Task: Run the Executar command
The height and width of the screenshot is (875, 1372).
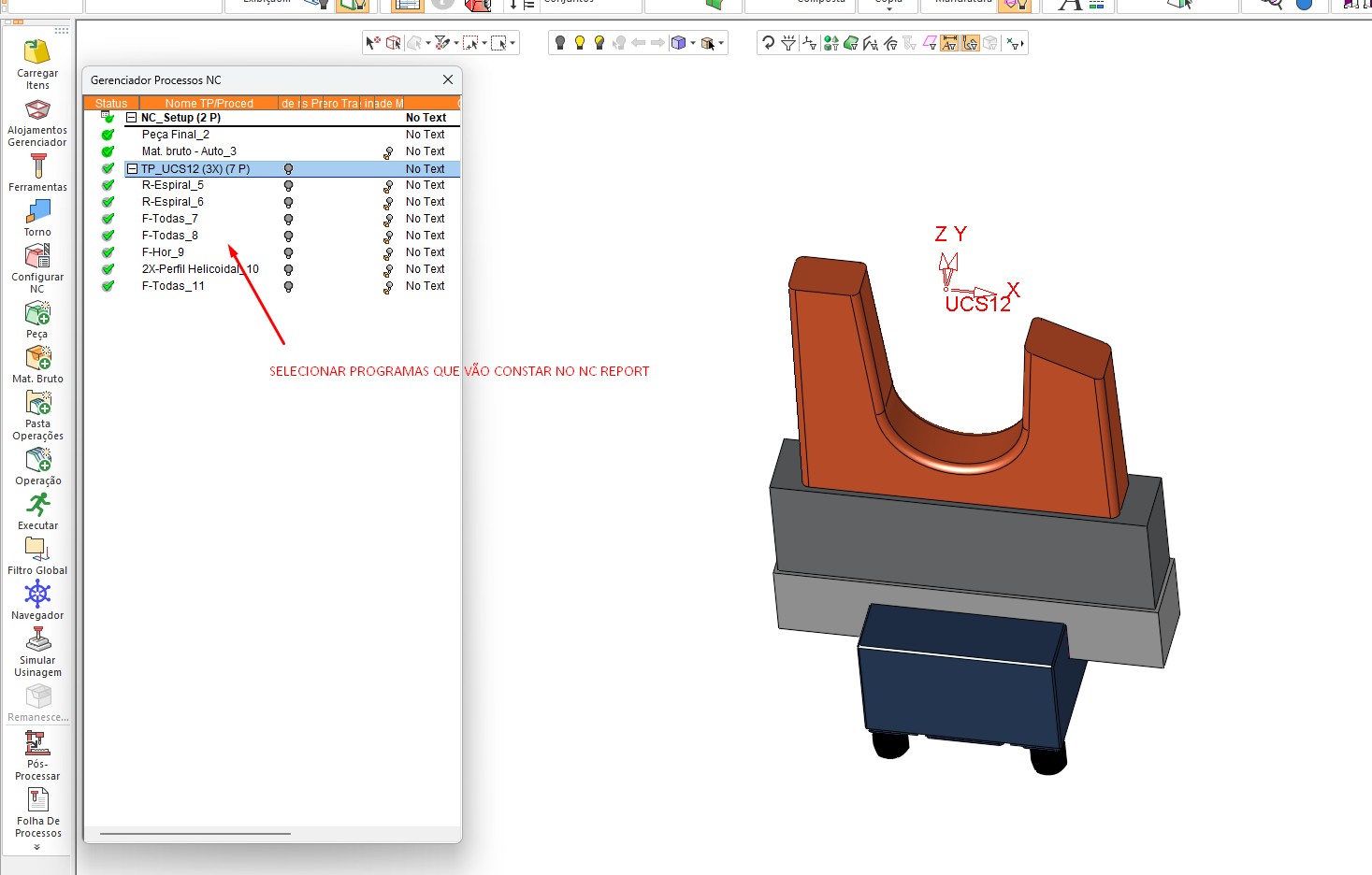Action: tap(37, 511)
